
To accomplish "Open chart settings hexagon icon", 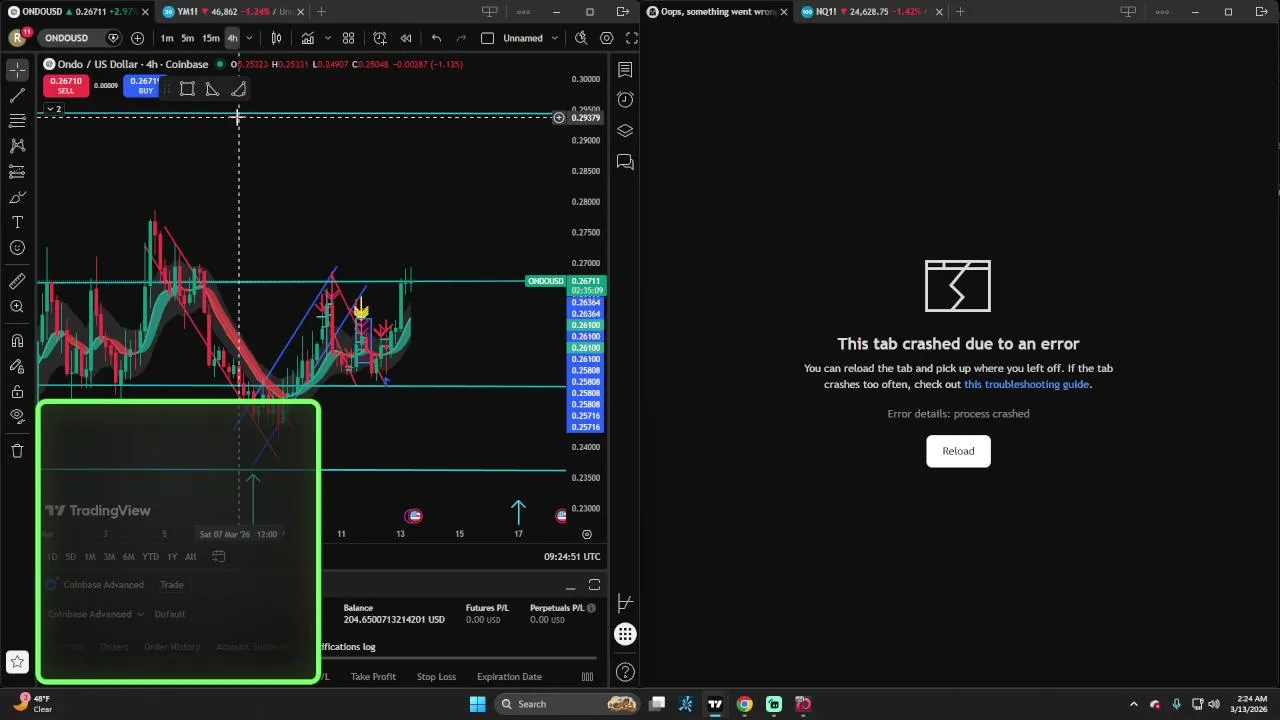I will [607, 38].
